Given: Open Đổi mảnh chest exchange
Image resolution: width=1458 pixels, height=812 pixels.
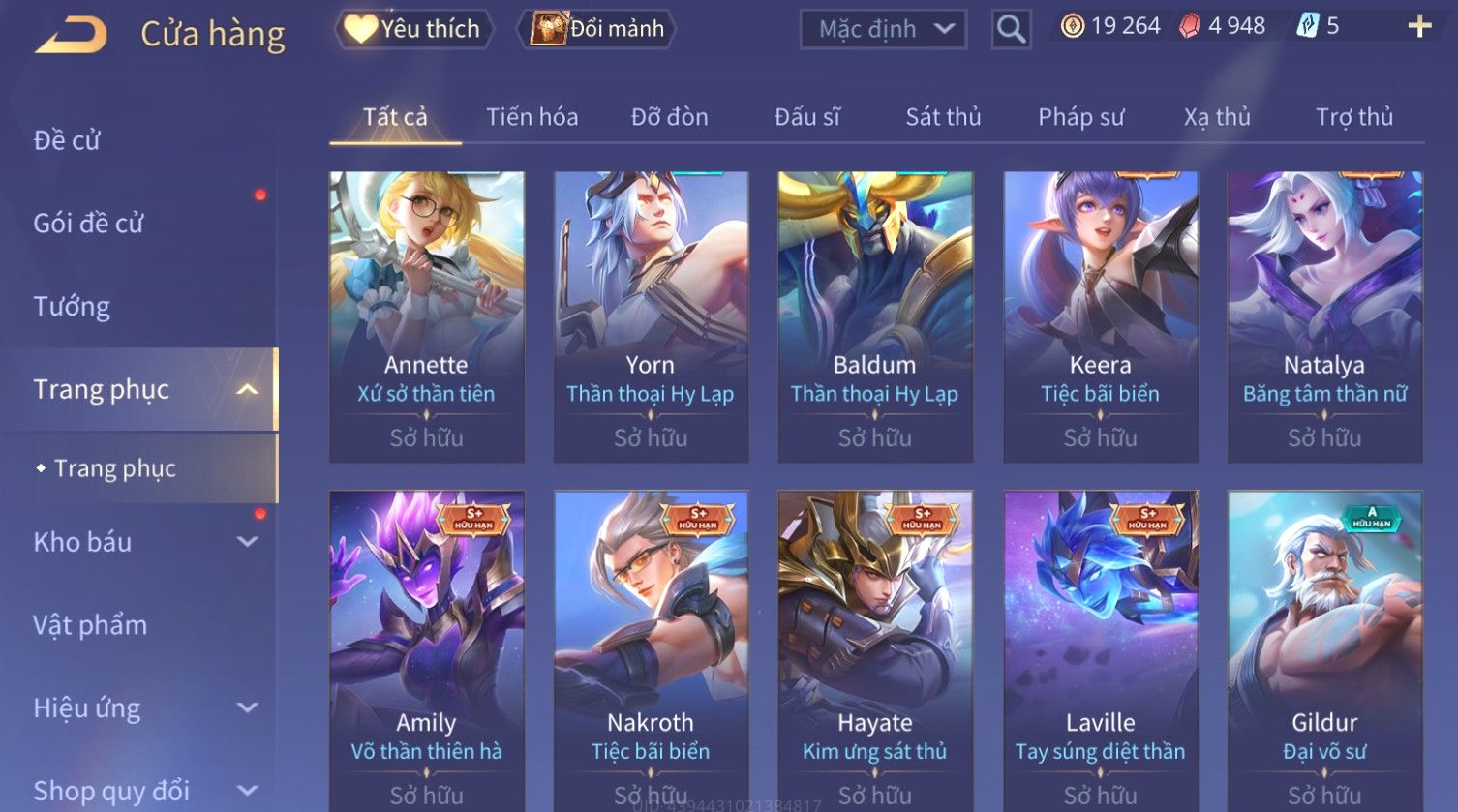Looking at the screenshot, I should (x=597, y=29).
